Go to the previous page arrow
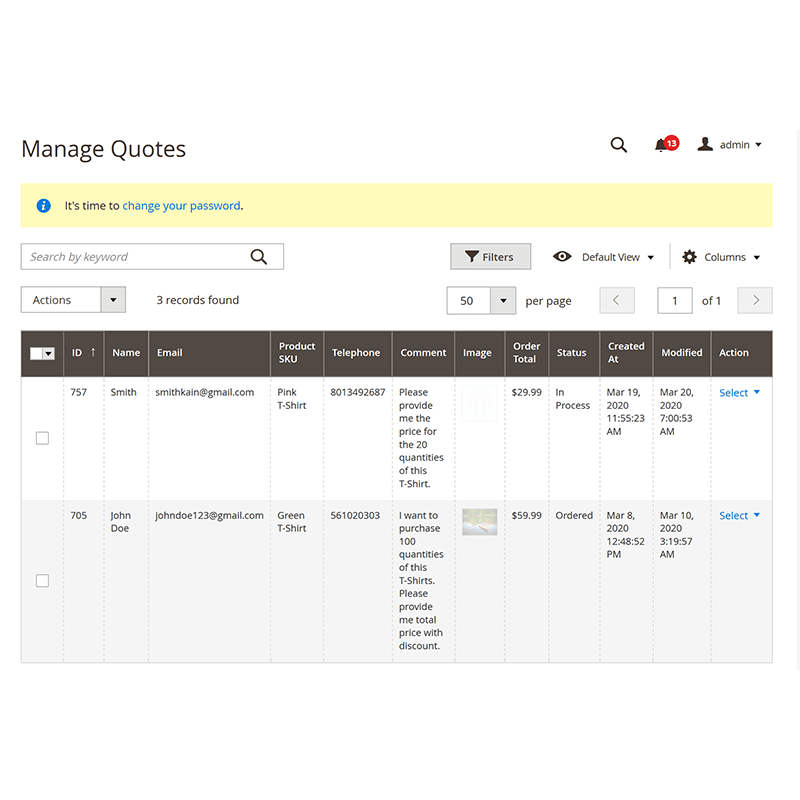800x800 pixels. [617, 300]
